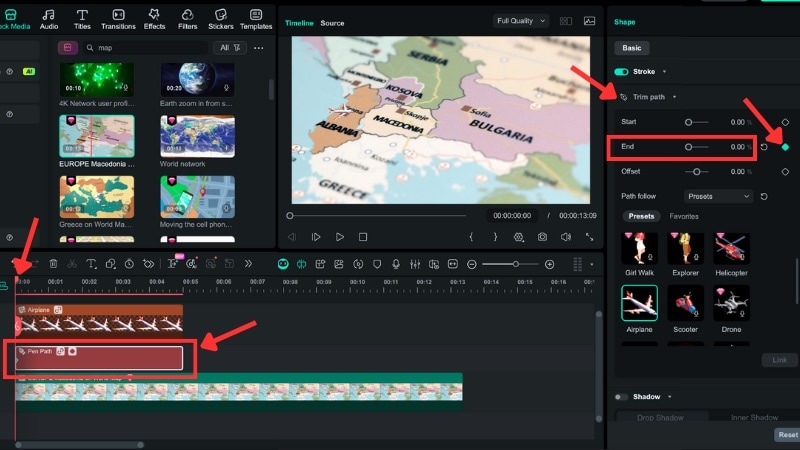
Task: Switch to Favorites presets tab
Action: tap(684, 216)
